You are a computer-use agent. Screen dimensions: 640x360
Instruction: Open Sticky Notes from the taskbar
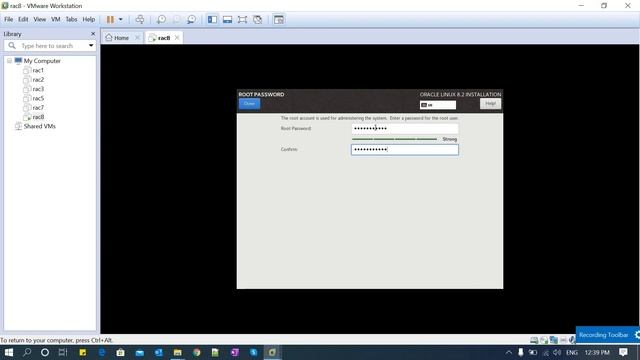pyautogui.click(x=83, y=352)
